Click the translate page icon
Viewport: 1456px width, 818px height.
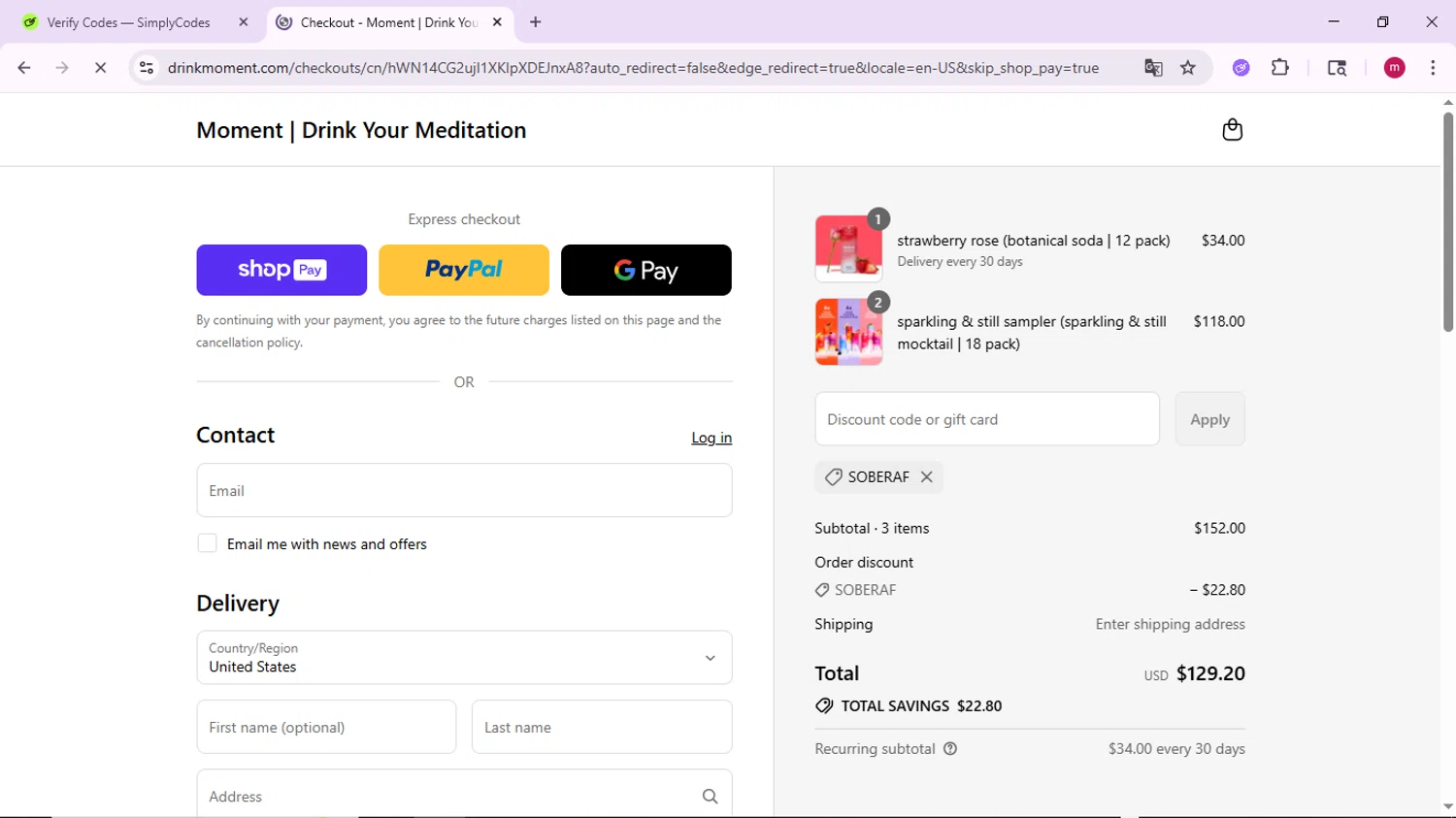click(1153, 68)
